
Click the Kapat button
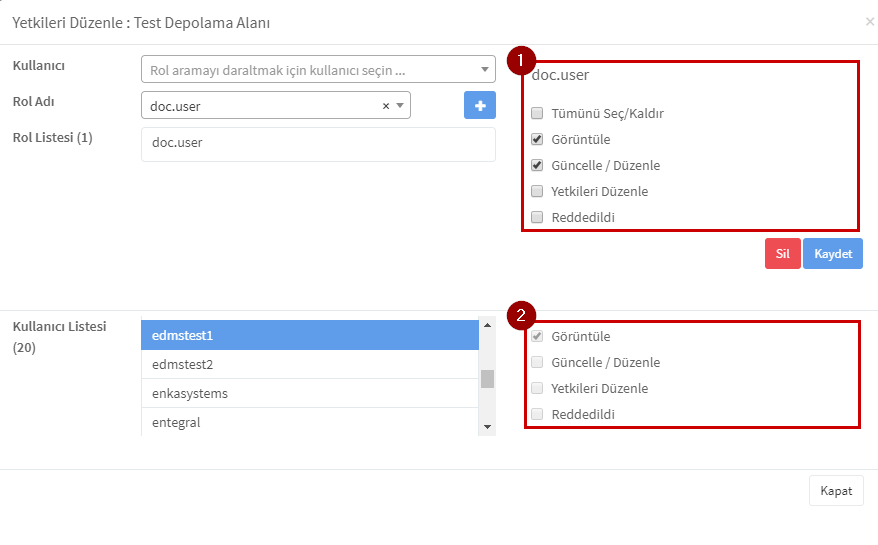[x=836, y=491]
